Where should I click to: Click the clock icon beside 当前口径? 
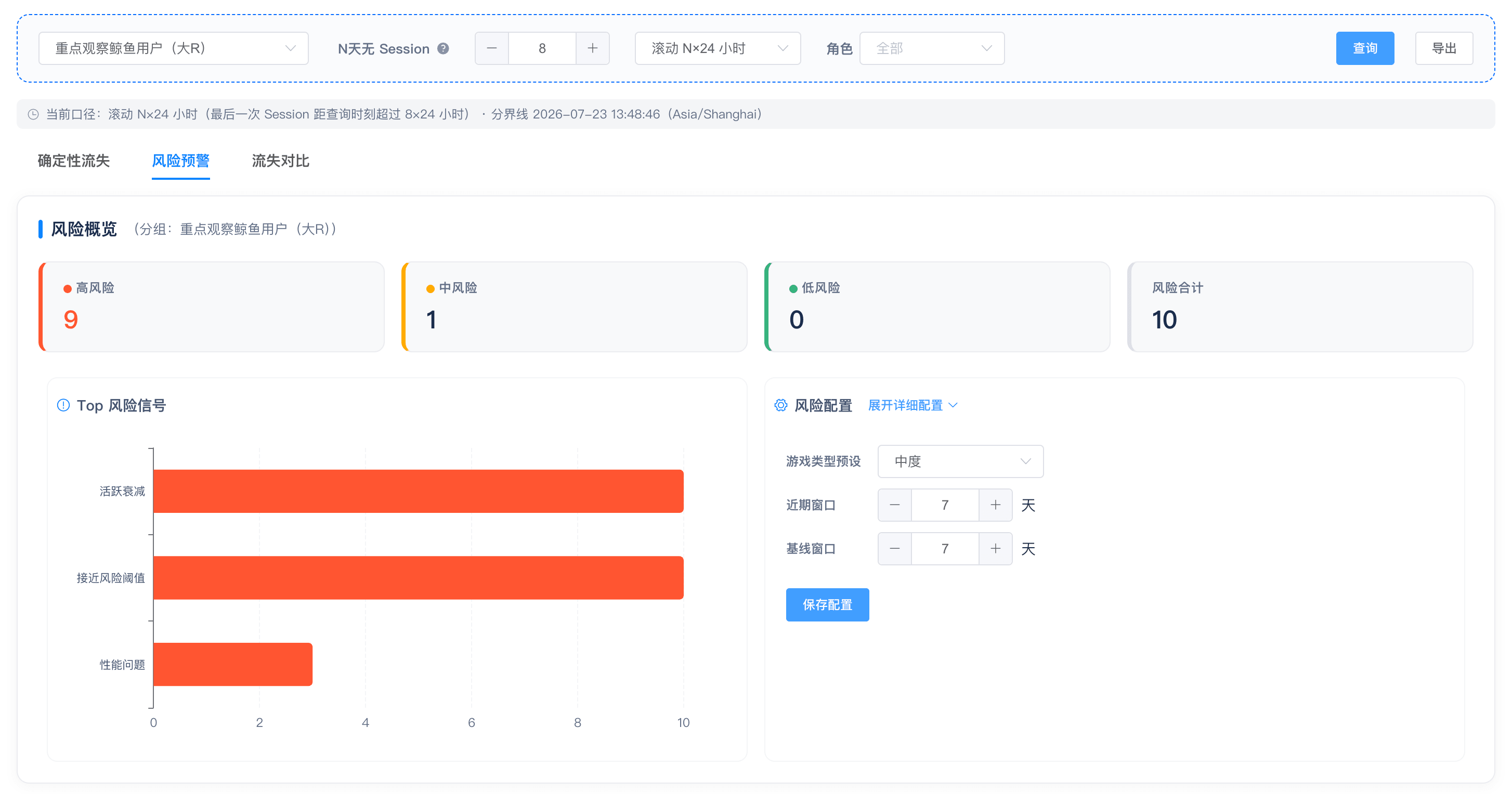click(33, 114)
